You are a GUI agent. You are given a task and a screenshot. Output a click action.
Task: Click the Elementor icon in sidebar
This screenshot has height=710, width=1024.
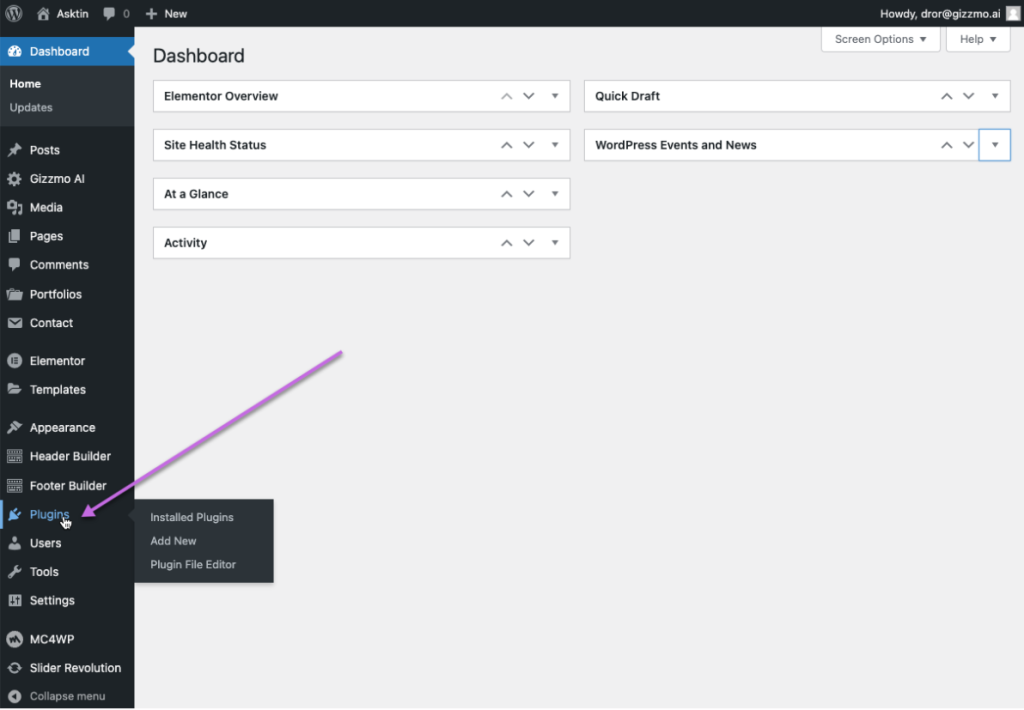pos(14,361)
